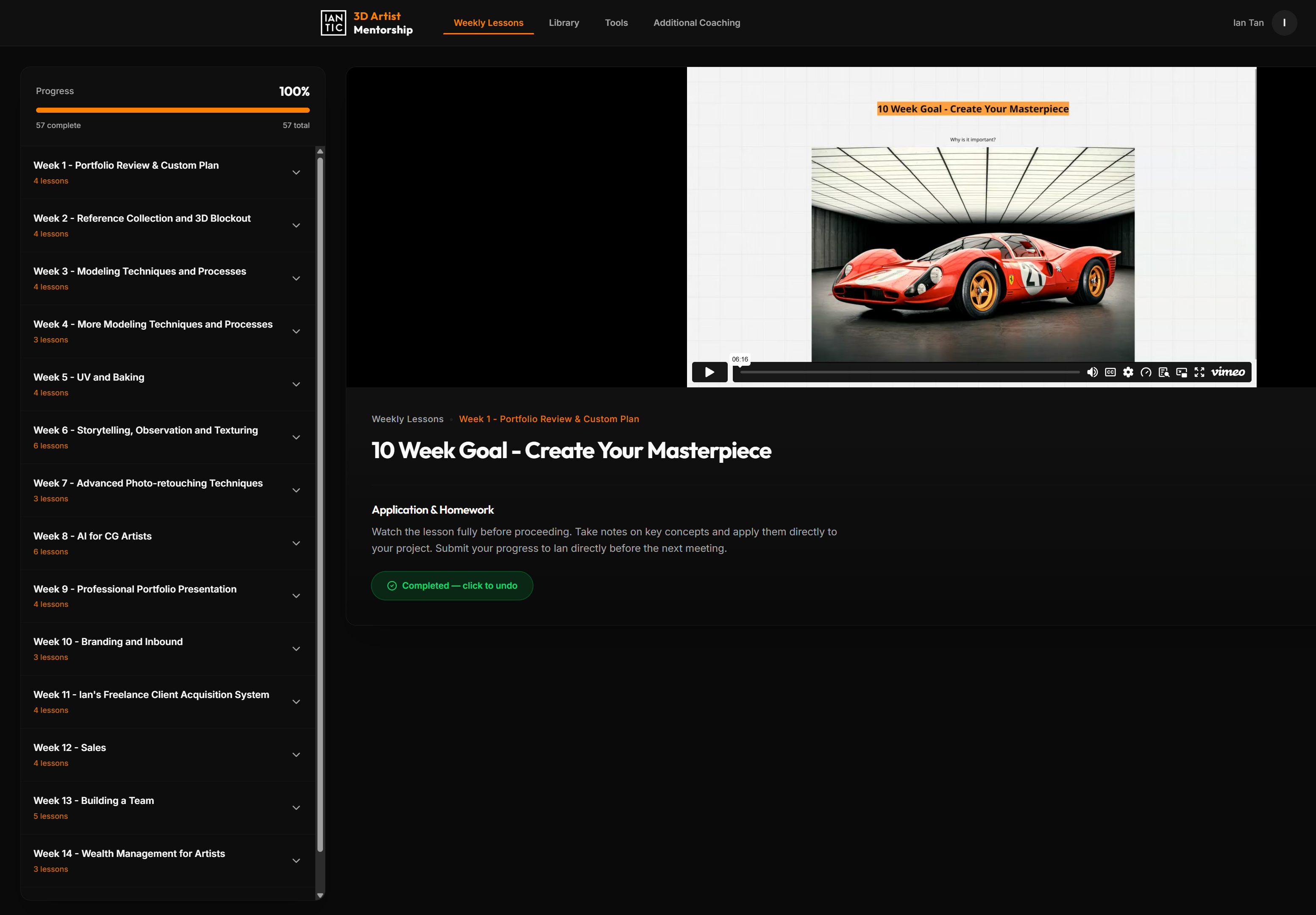Expand Week 1 Portfolio Review chevron
This screenshot has height=915, width=1316.
[296, 172]
